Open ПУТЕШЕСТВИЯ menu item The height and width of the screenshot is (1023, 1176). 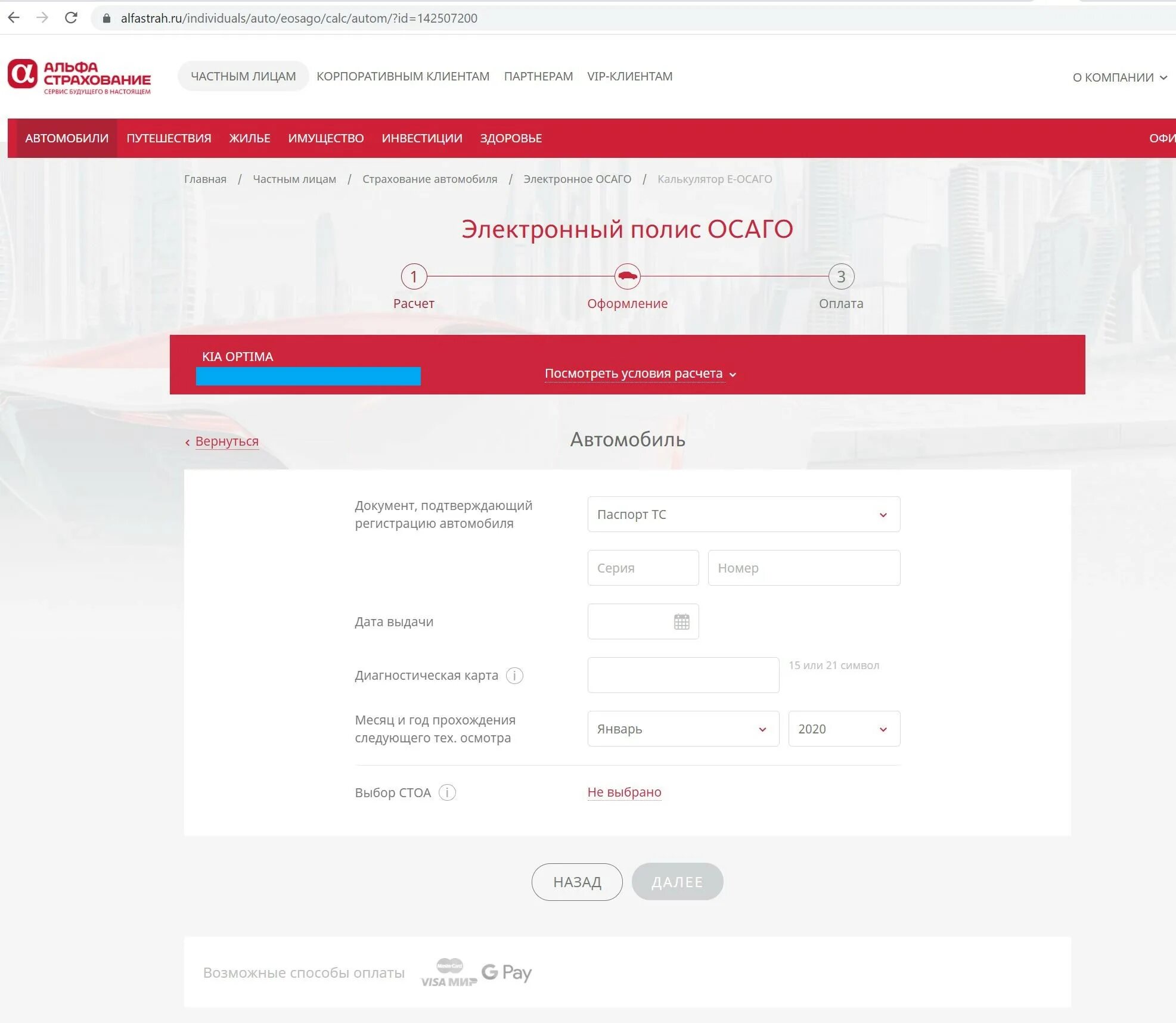pyautogui.click(x=169, y=138)
